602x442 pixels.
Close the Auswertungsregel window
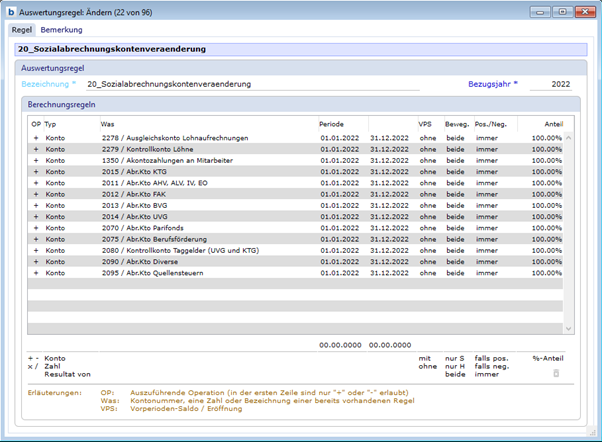tap(585, 11)
